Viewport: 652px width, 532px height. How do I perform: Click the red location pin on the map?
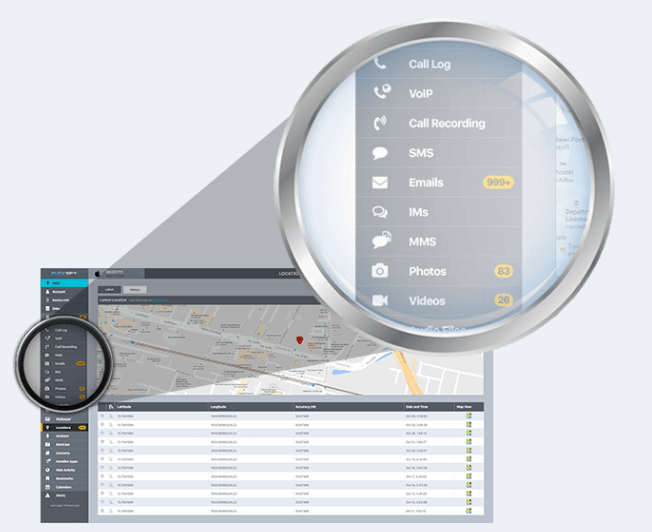coord(298,341)
